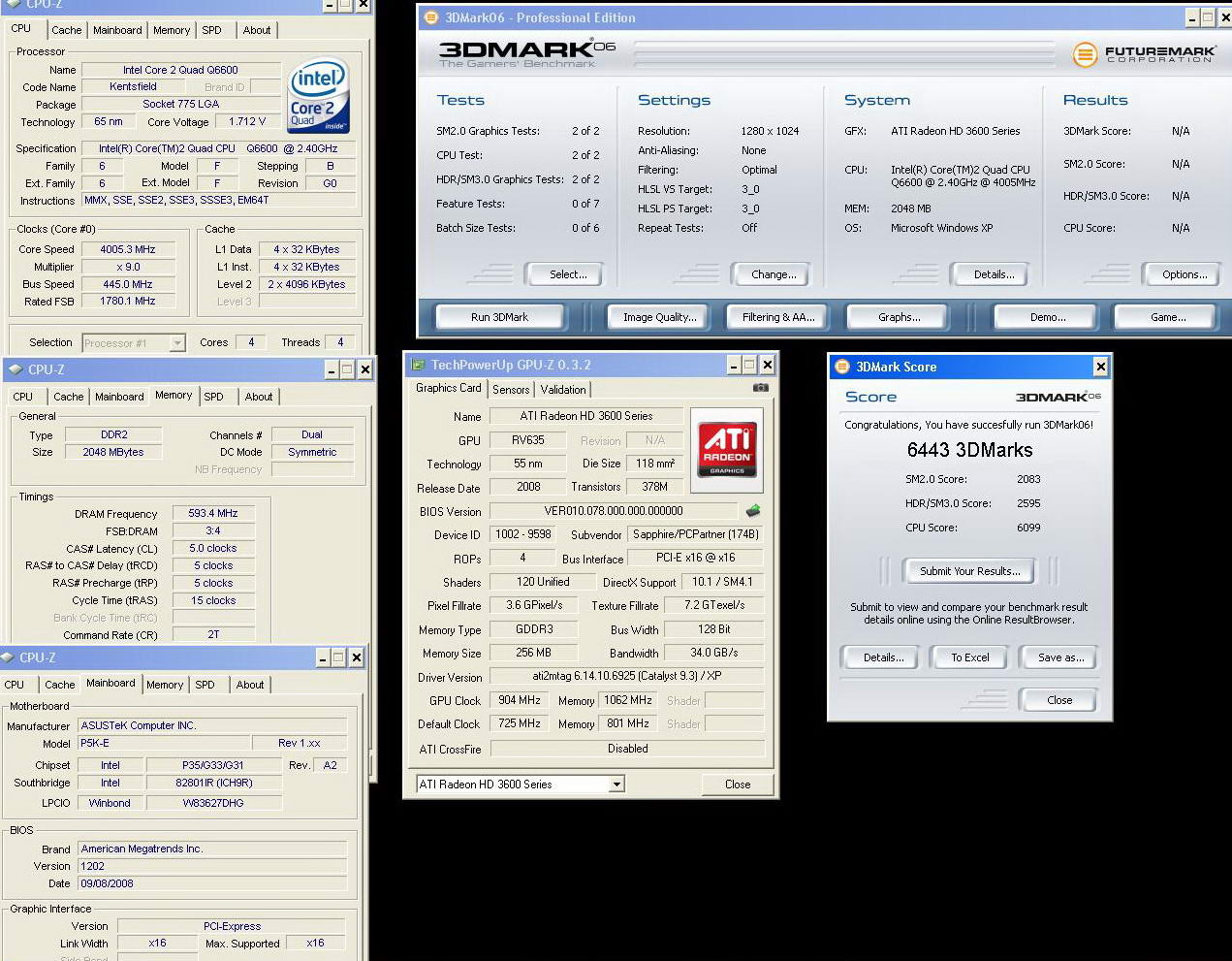This screenshot has height=961, width=1232.
Task: Click the CPU Score value 6099
Action: pos(1028,528)
